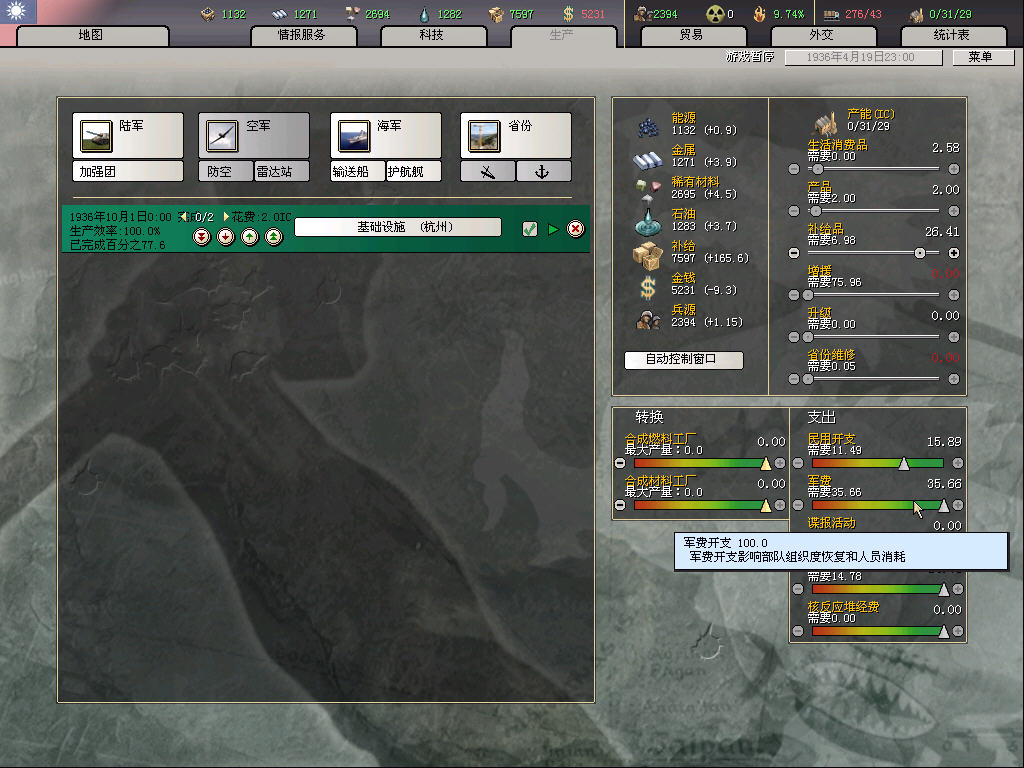Select the 基础设施 (杭州) production entry

397,227
